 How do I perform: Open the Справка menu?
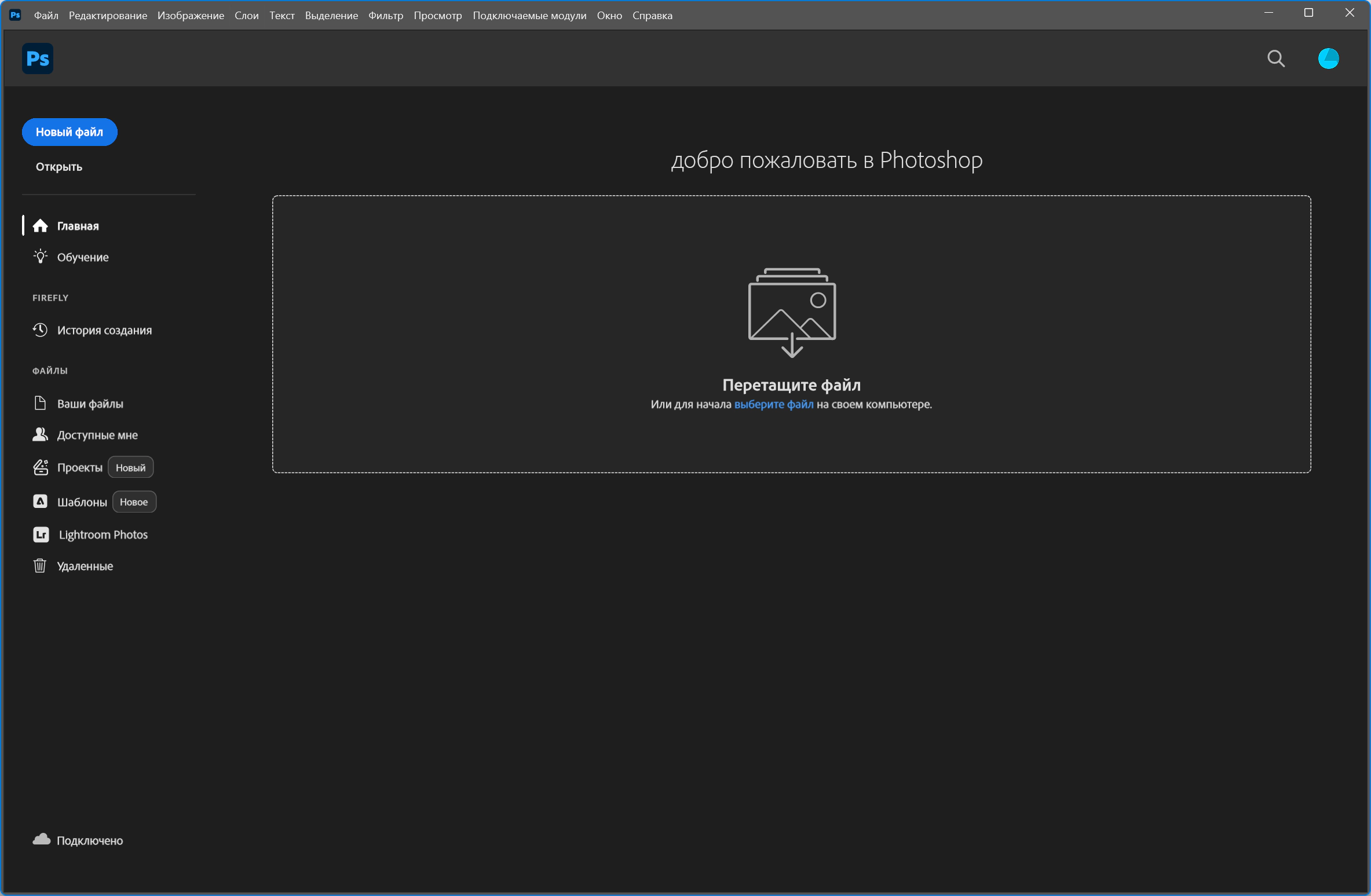(x=652, y=16)
